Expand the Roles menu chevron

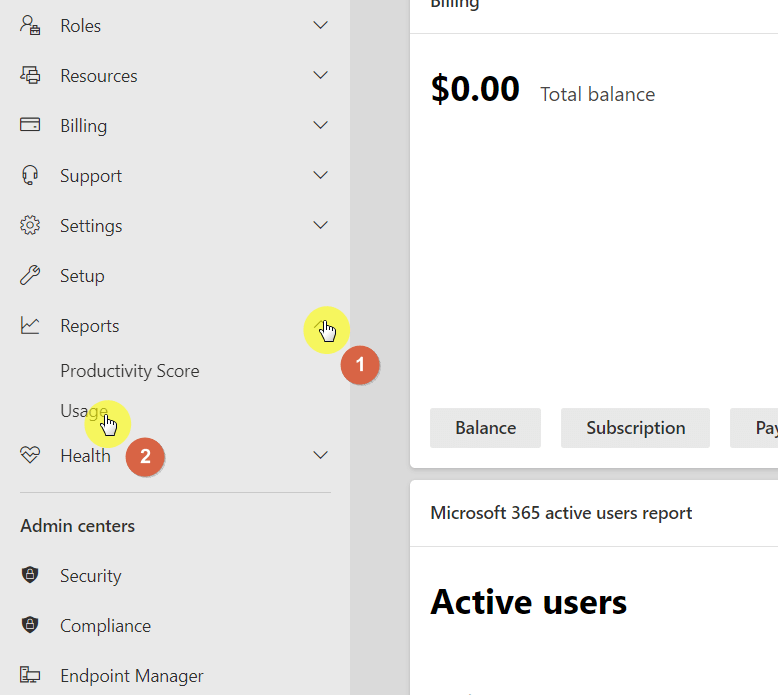point(321,25)
